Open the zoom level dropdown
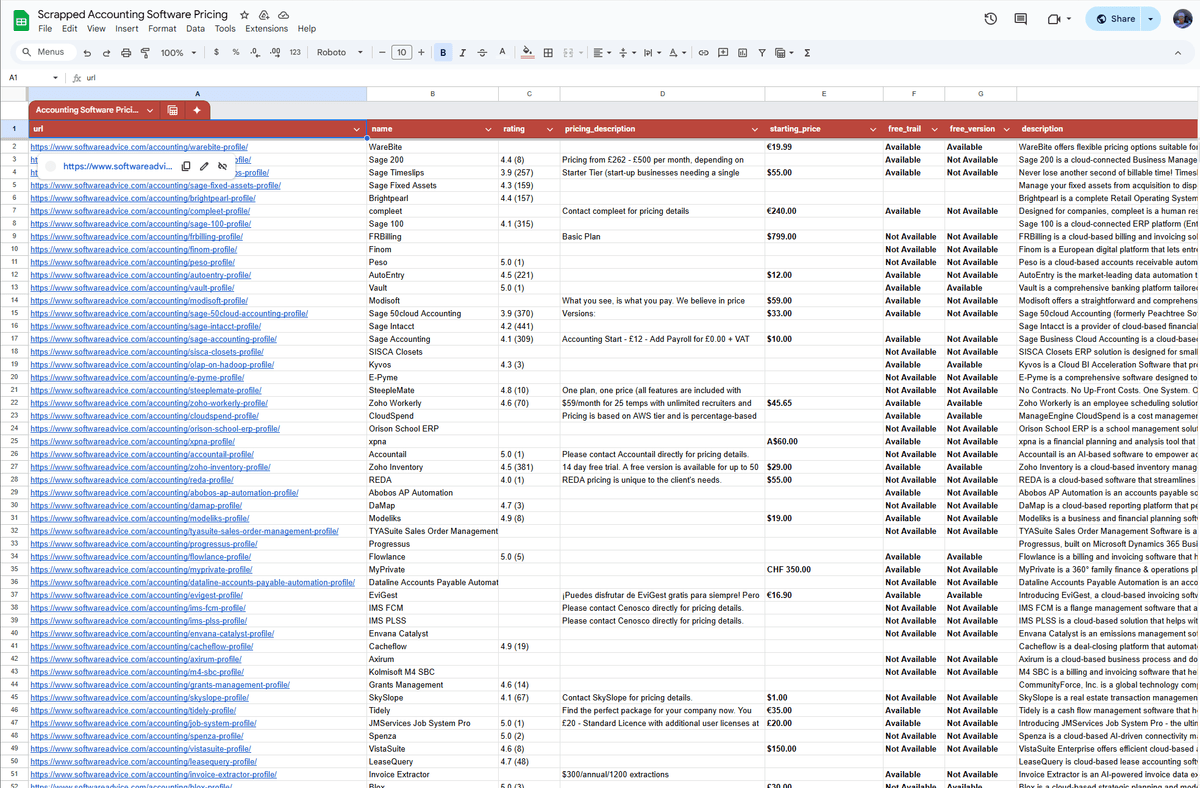The image size is (1200, 788). tap(179, 52)
